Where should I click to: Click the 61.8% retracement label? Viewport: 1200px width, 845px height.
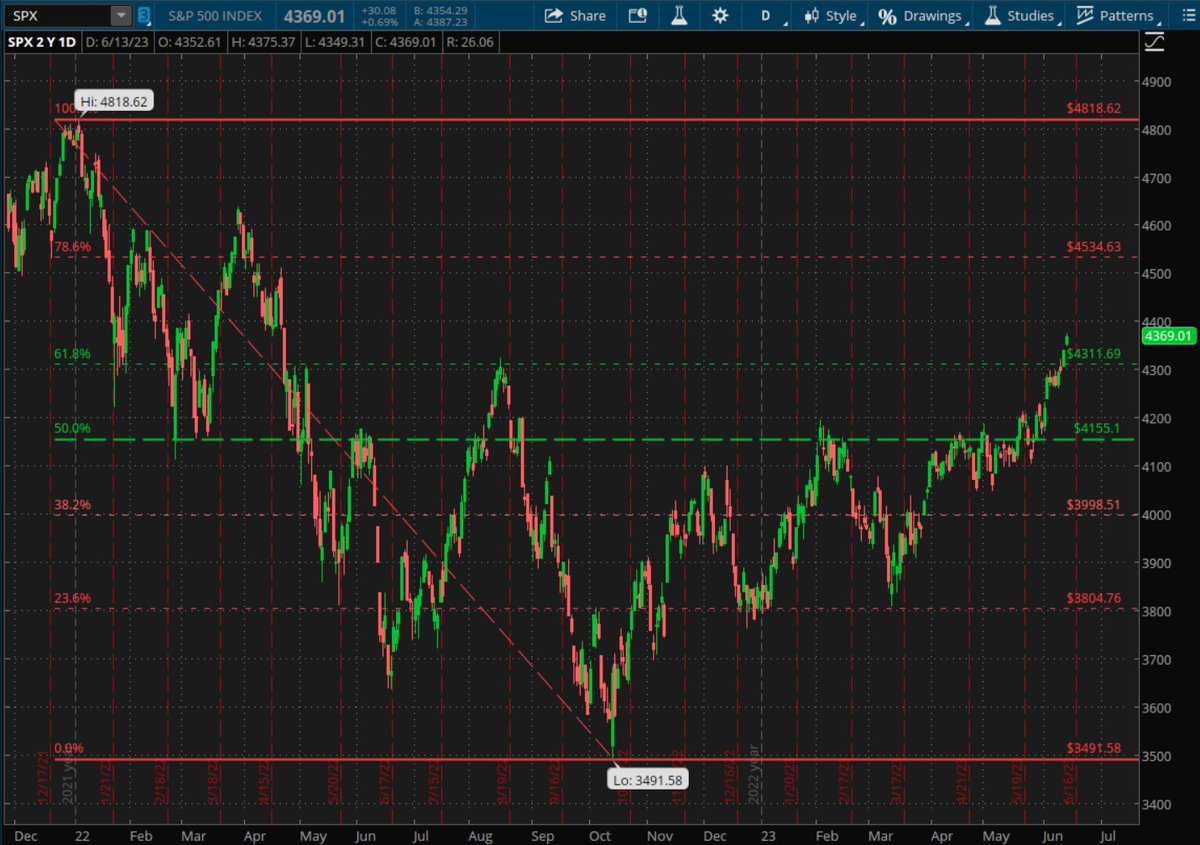tap(72, 353)
